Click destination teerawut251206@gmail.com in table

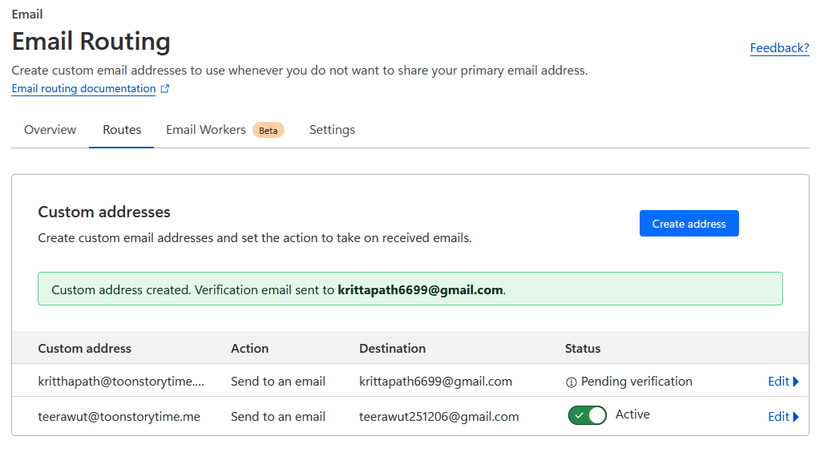coord(439,417)
